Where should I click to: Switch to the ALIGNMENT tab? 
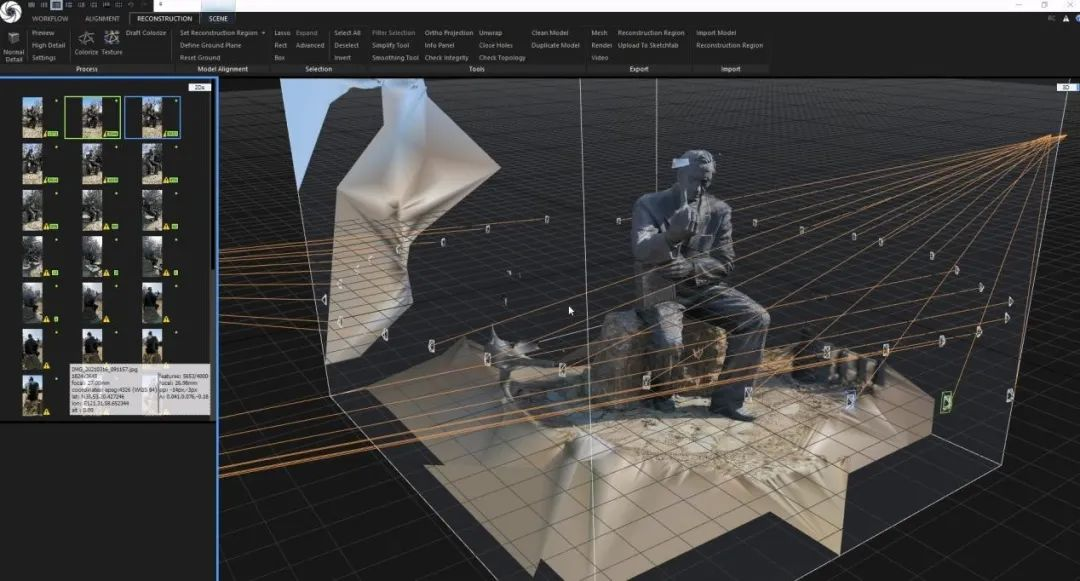(x=102, y=18)
